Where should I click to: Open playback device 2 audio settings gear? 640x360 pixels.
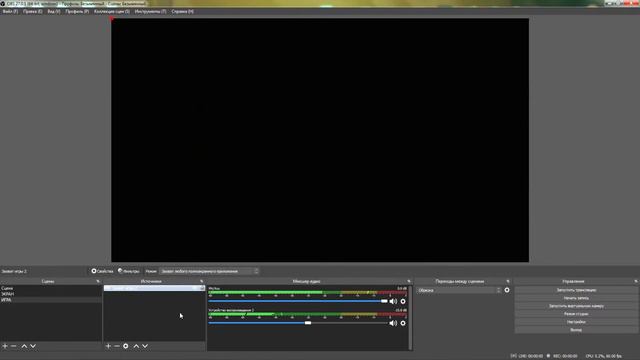tap(403, 323)
